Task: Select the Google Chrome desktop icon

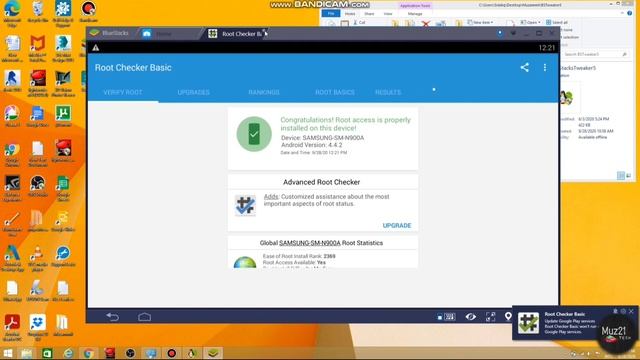Action: tap(12, 155)
